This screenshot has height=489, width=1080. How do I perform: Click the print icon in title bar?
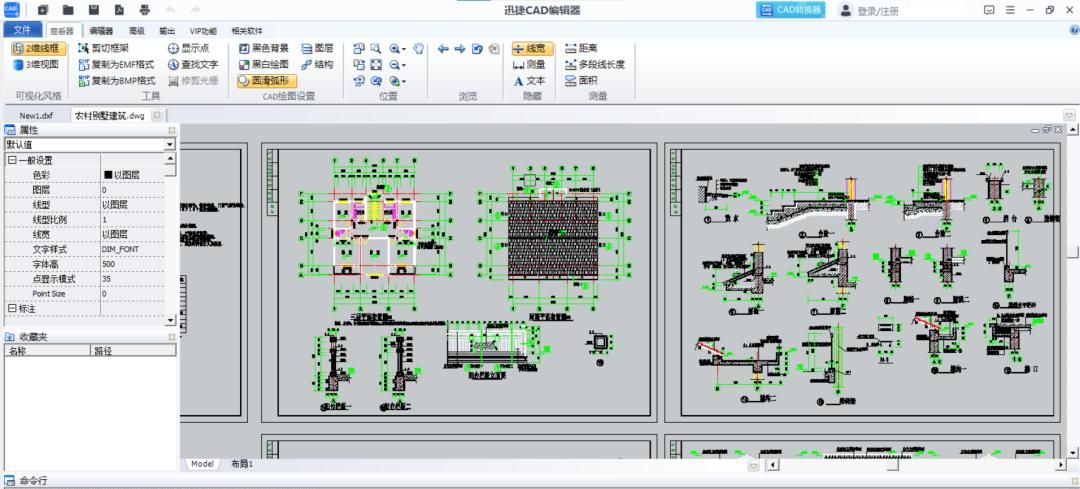coord(145,10)
